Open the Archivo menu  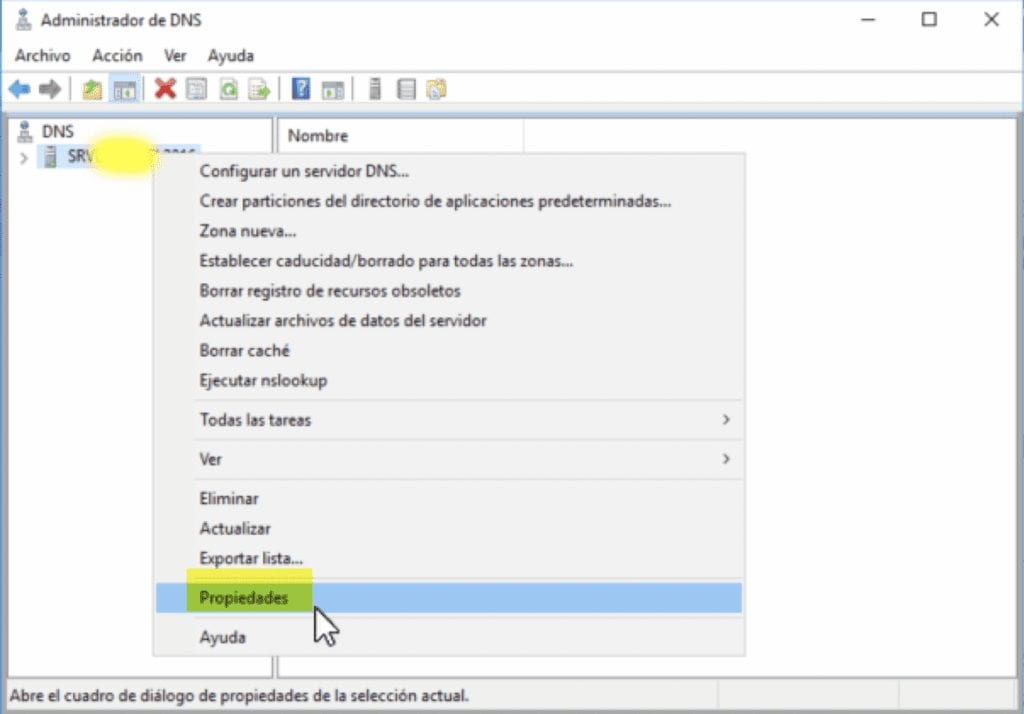(x=42, y=56)
